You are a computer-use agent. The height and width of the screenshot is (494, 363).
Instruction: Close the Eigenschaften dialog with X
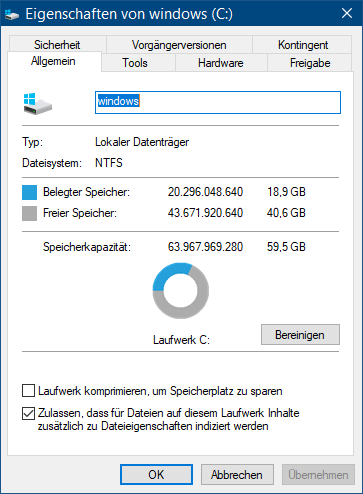(347, 13)
